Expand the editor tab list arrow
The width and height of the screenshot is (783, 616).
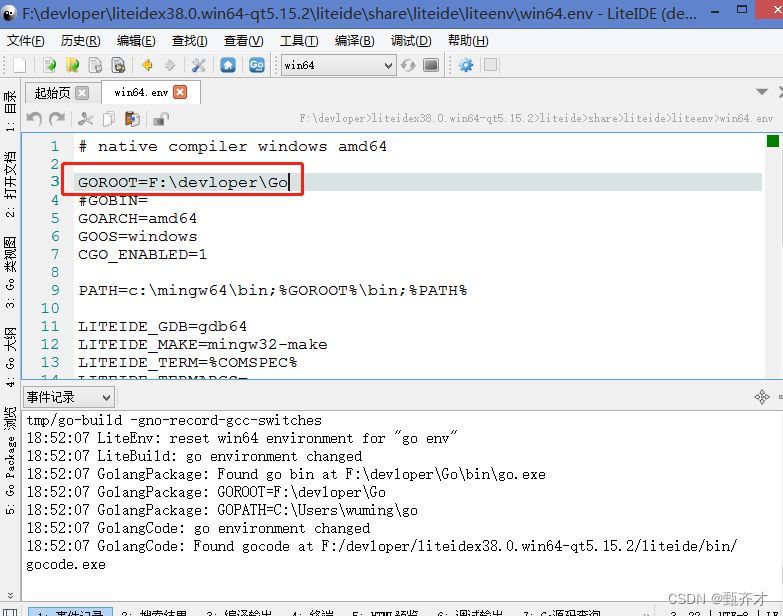[x=762, y=92]
